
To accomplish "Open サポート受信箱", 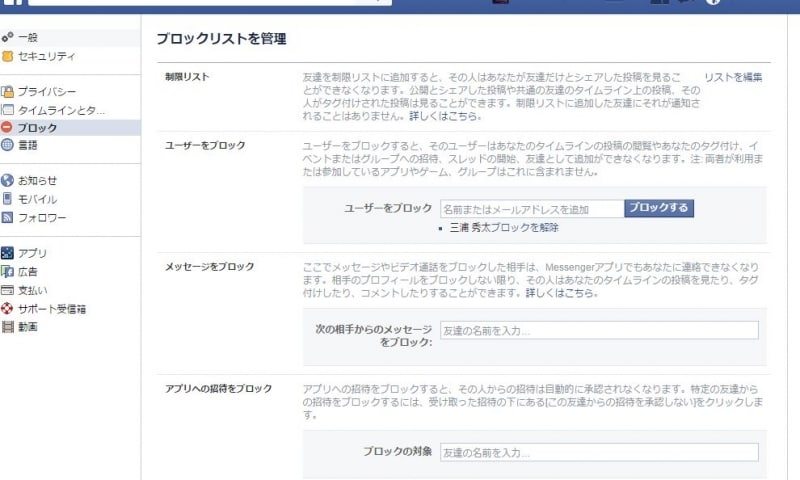I will 52,309.
